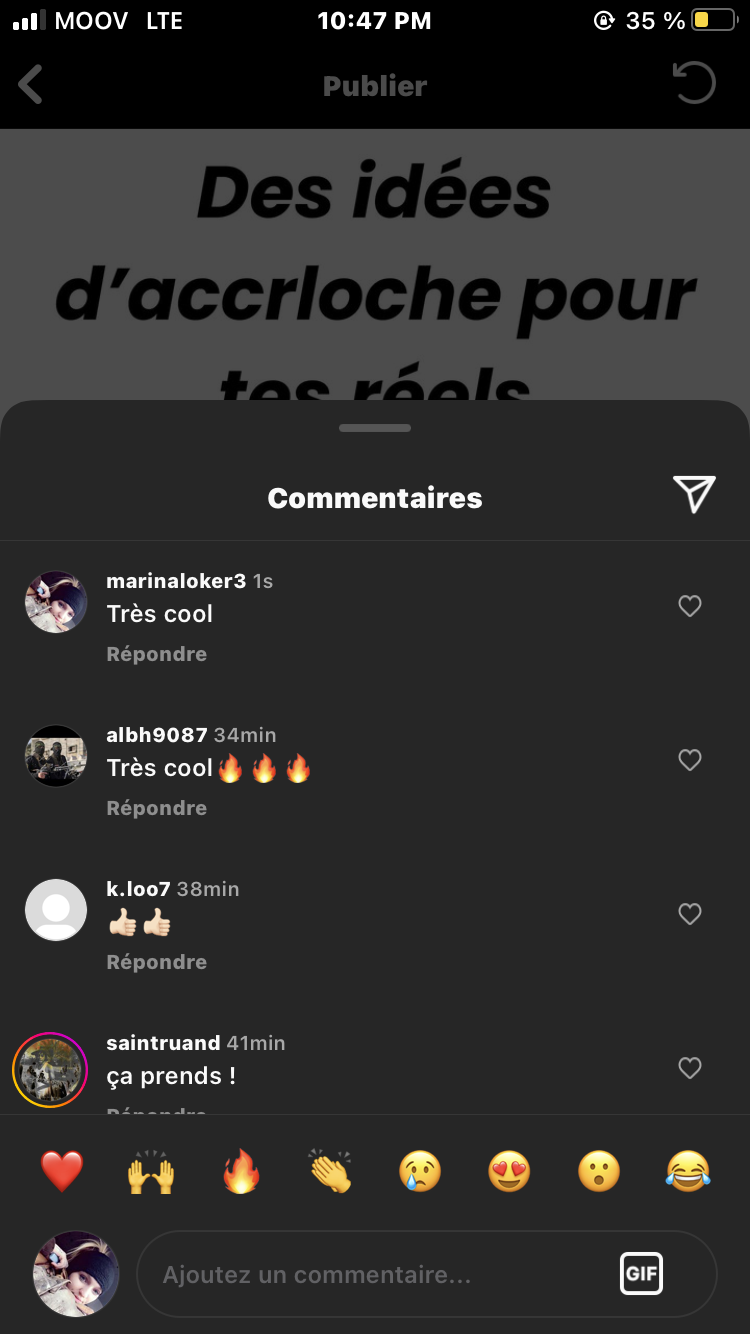
Task: Tap the comments sheet drag handle
Action: pos(375,428)
